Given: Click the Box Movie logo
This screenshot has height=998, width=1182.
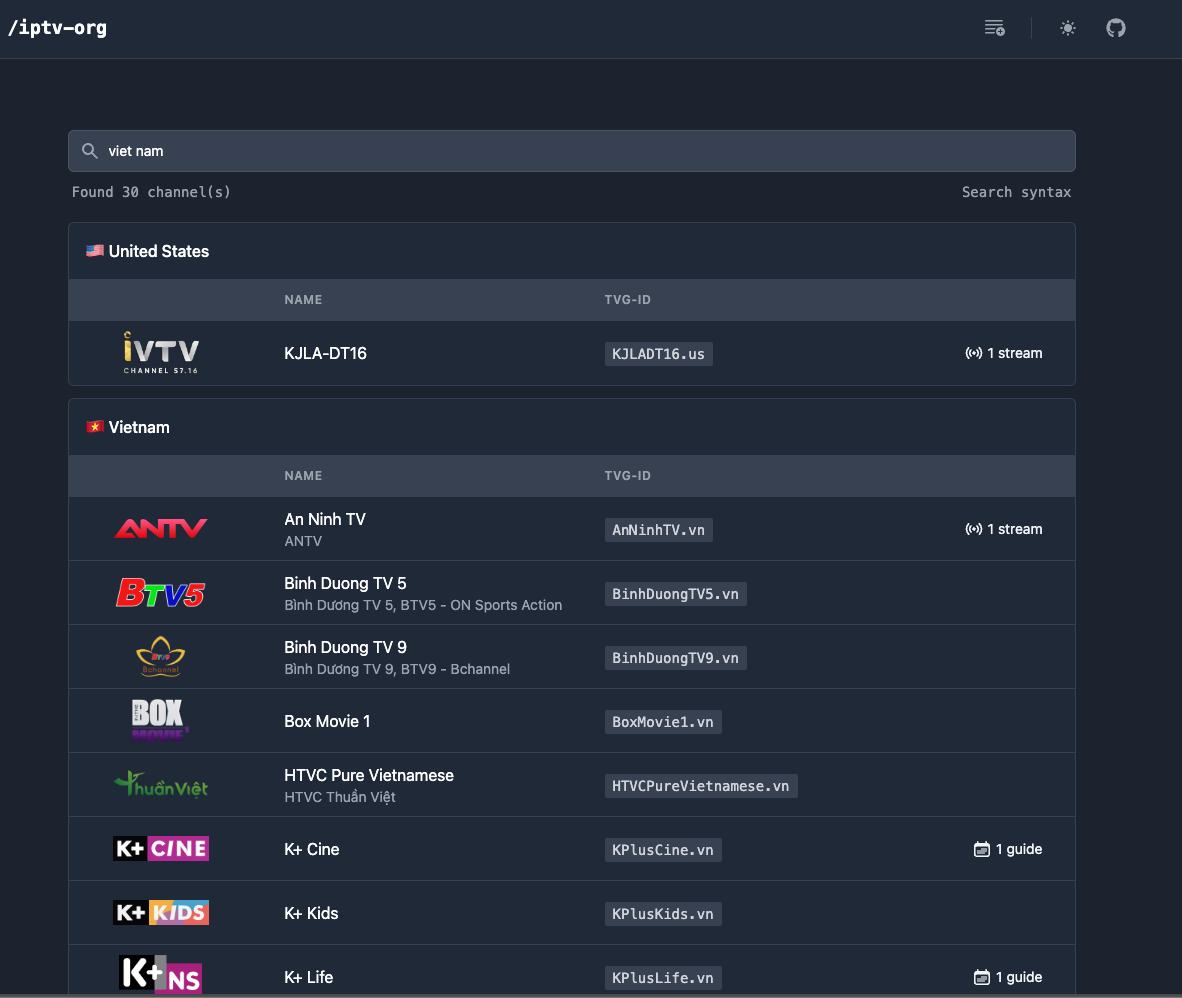Looking at the screenshot, I should [x=159, y=720].
